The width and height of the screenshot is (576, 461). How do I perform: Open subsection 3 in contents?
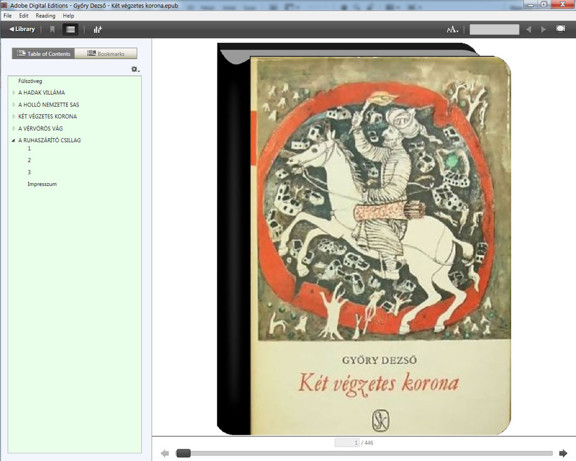[x=29, y=172]
